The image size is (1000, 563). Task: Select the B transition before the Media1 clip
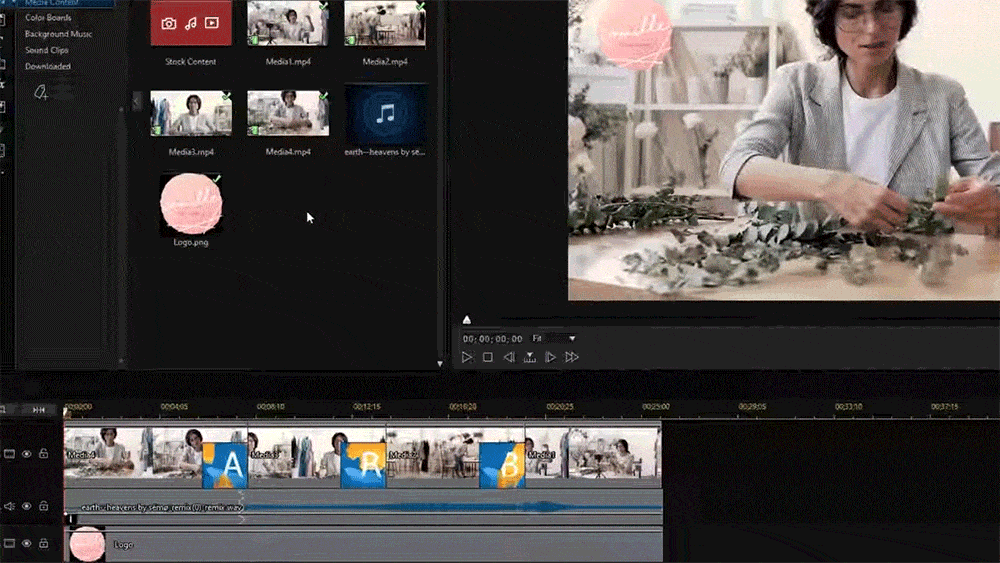click(x=502, y=465)
